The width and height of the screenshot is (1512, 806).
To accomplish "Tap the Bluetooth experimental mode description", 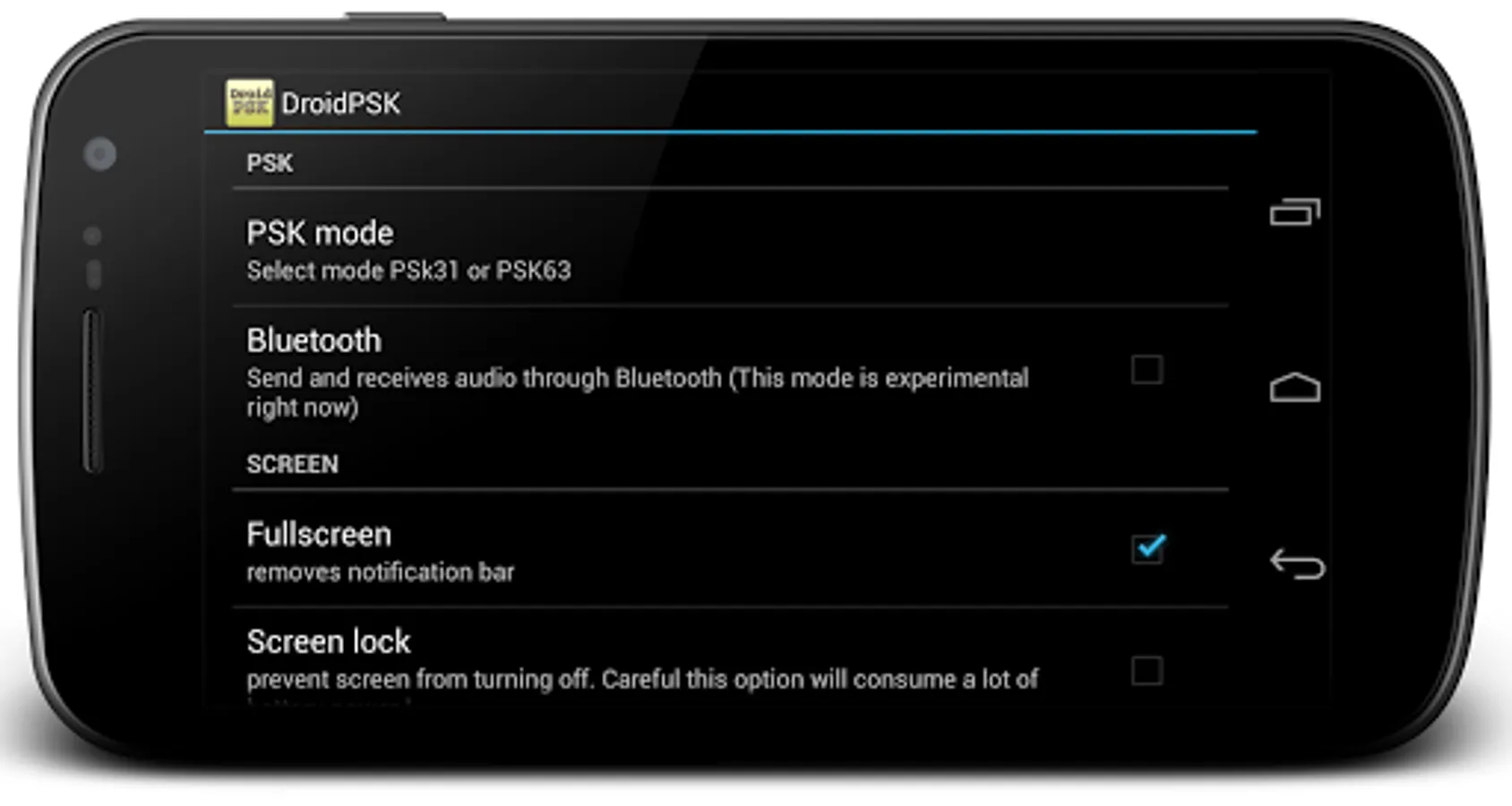I will [x=638, y=392].
